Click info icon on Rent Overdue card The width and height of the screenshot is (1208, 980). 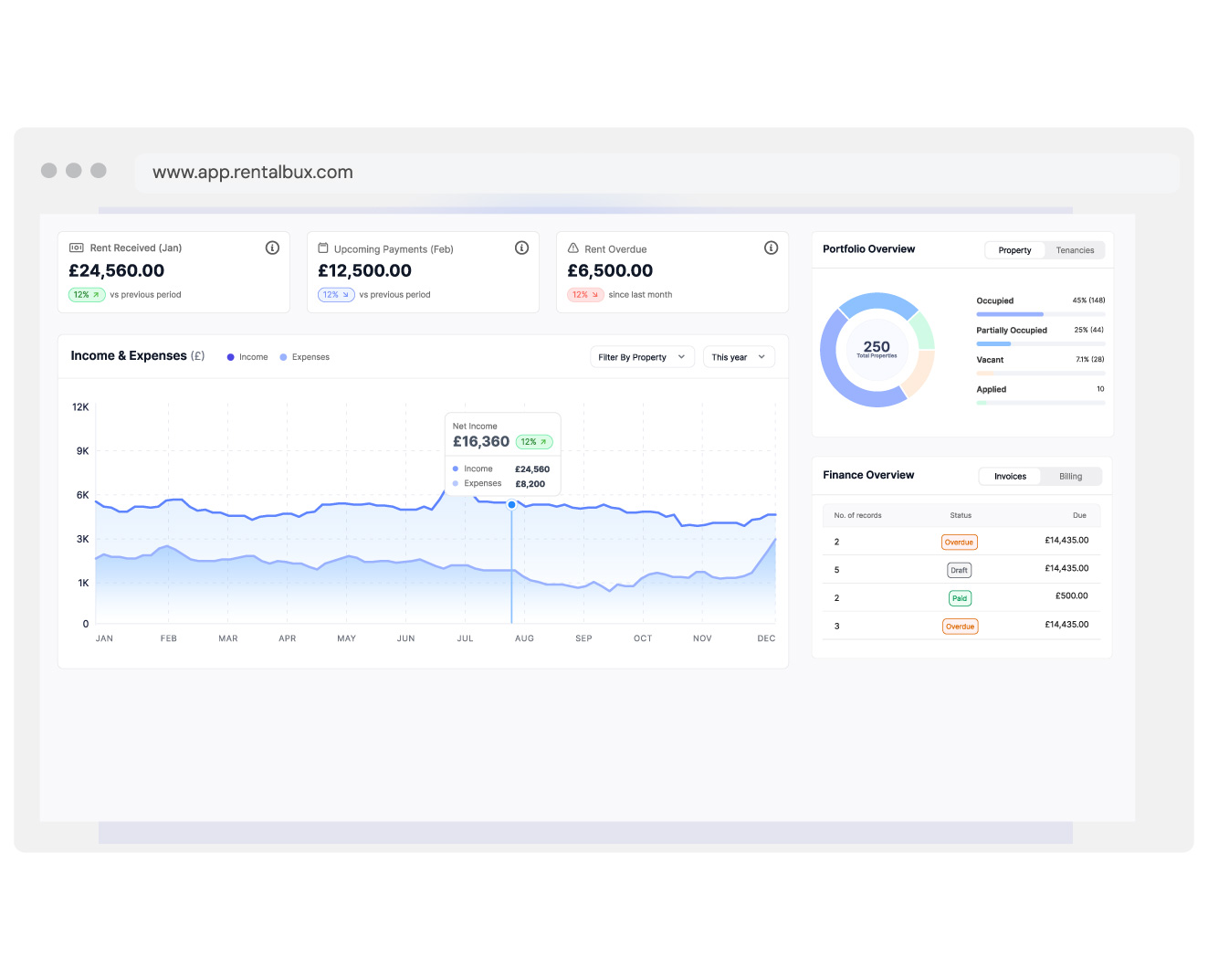[771, 248]
